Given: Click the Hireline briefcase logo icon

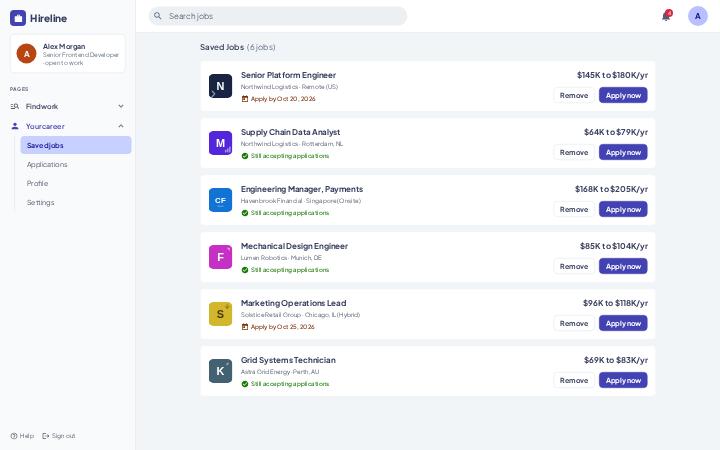Looking at the screenshot, I should [x=18, y=18].
